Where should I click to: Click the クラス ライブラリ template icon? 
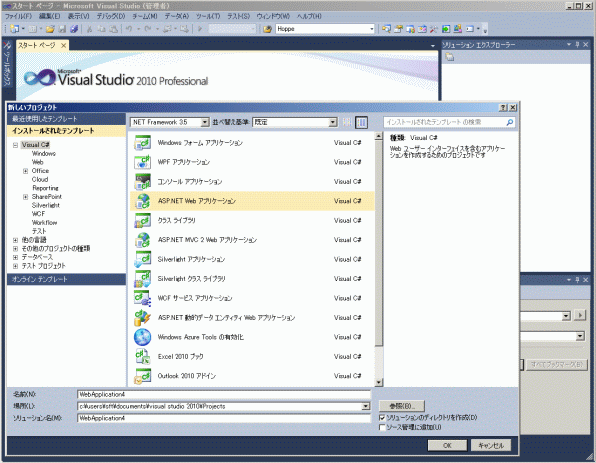coord(143,220)
